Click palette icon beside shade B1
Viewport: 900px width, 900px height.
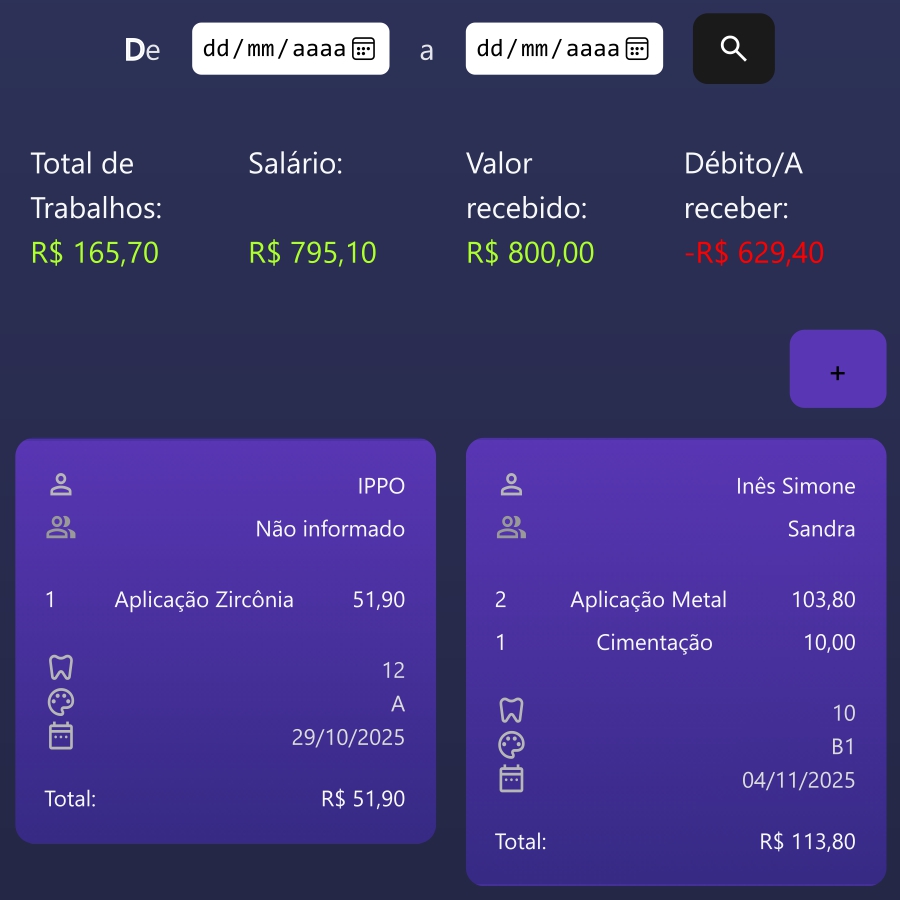point(512,745)
